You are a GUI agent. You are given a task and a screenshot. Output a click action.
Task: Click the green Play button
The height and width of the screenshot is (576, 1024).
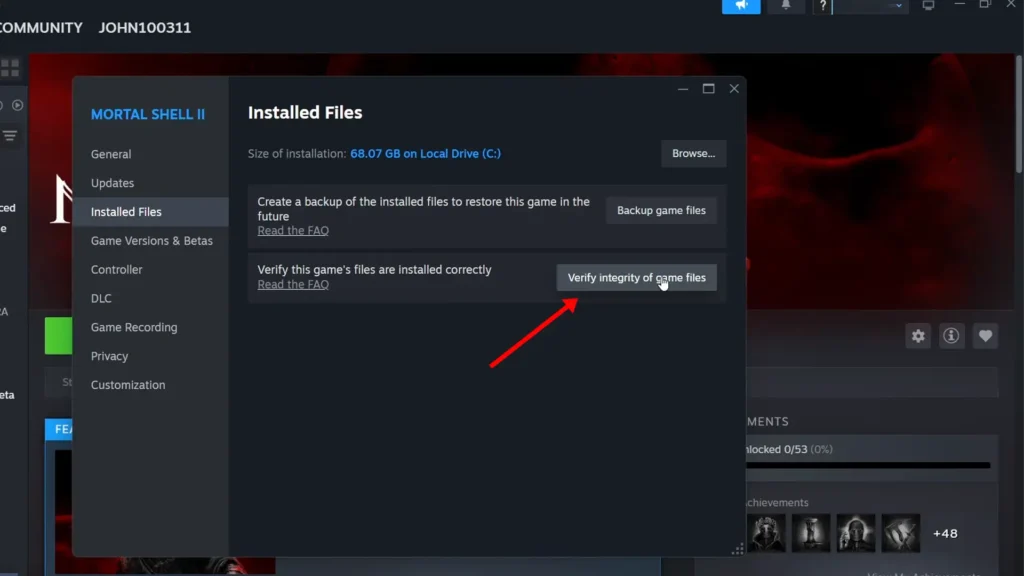pos(58,336)
